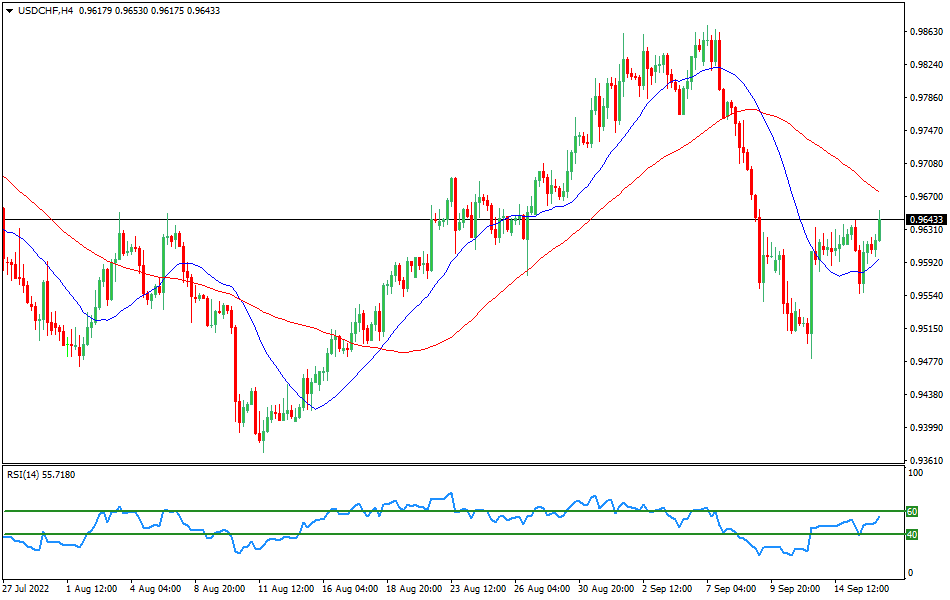Select the current price label 0.96433
This screenshot has width=950, height=600.
click(925, 219)
